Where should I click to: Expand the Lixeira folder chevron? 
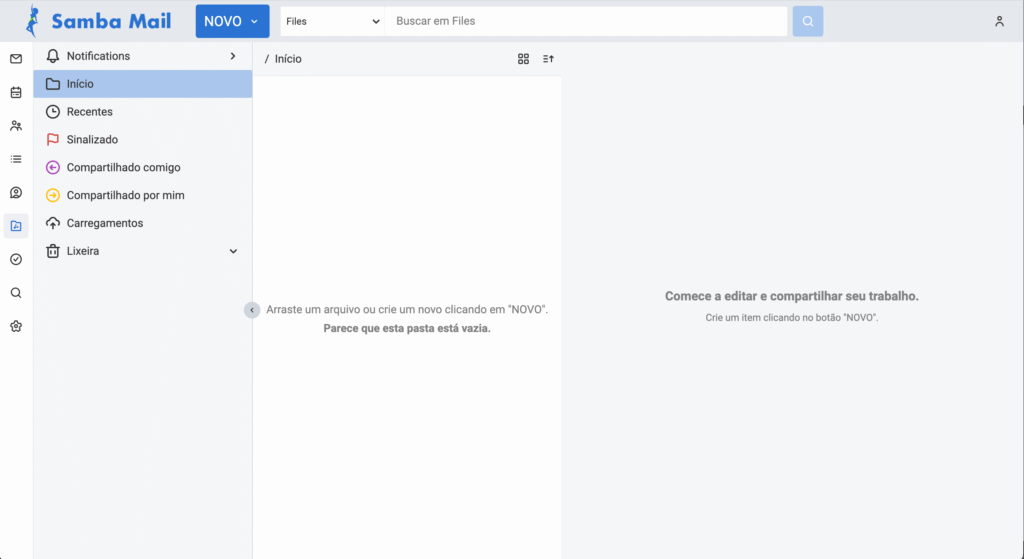pos(233,251)
